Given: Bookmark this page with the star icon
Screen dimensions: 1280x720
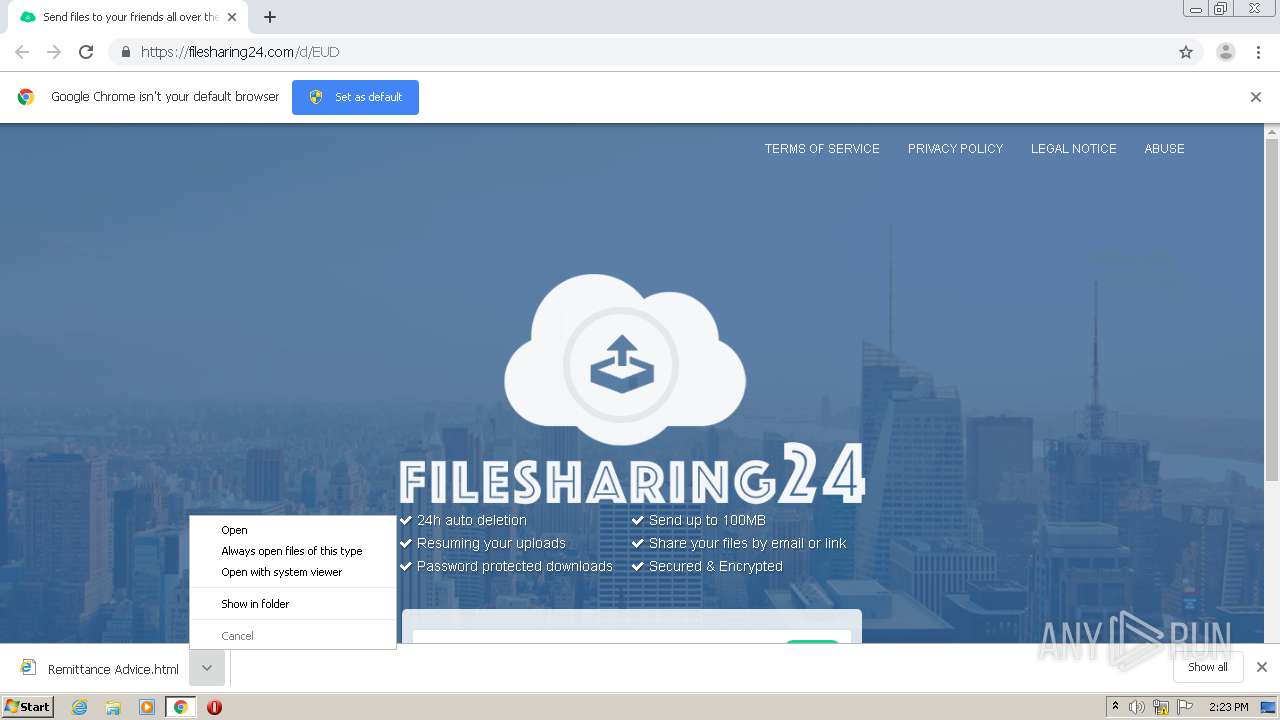Looking at the screenshot, I should pos(1186,52).
